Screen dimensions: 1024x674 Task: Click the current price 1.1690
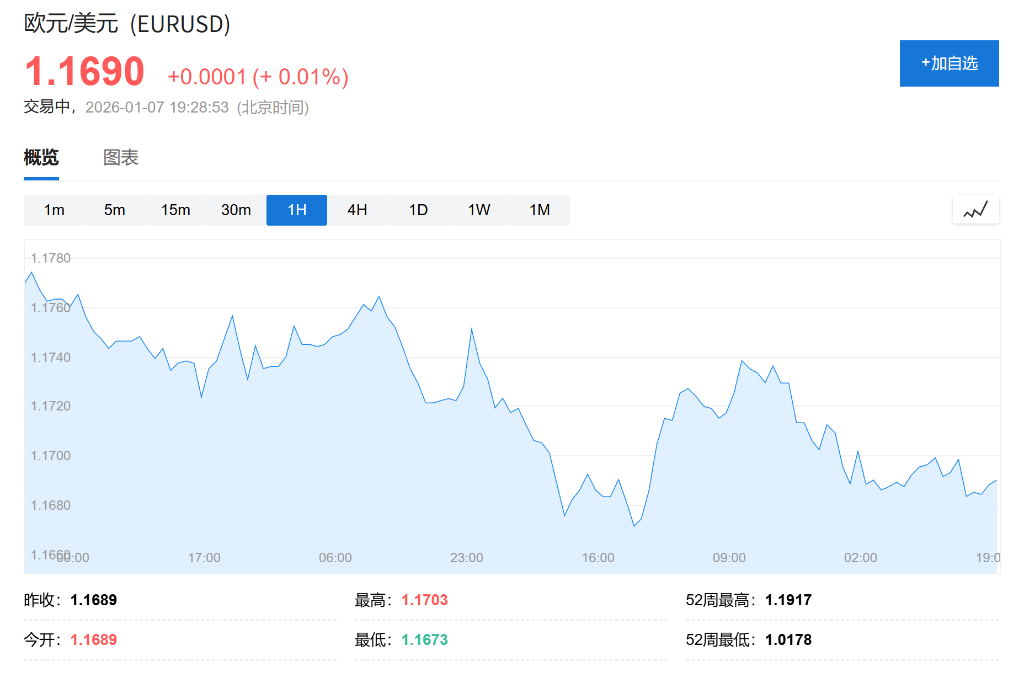pyautogui.click(x=84, y=72)
